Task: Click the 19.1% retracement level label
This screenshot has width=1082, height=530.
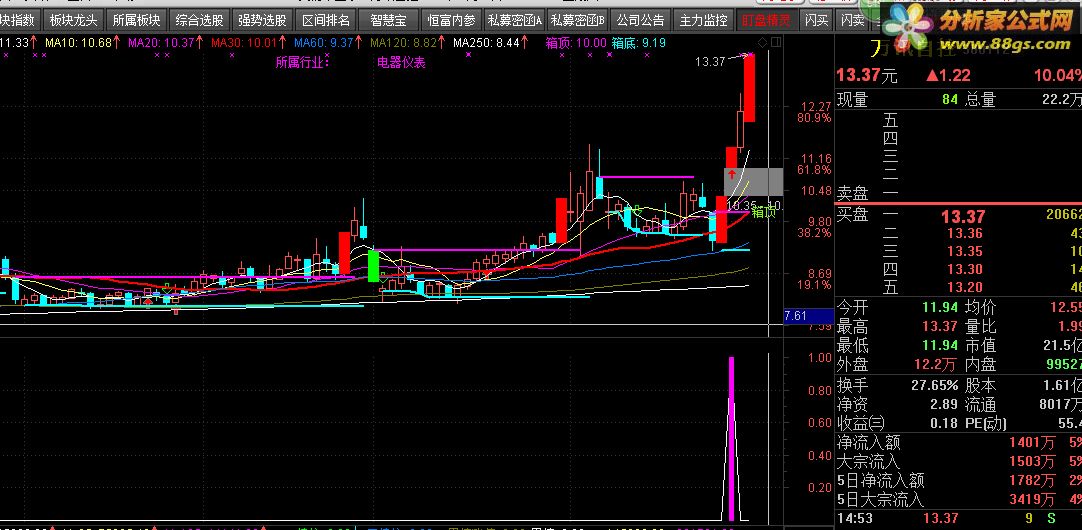Action: [x=814, y=285]
